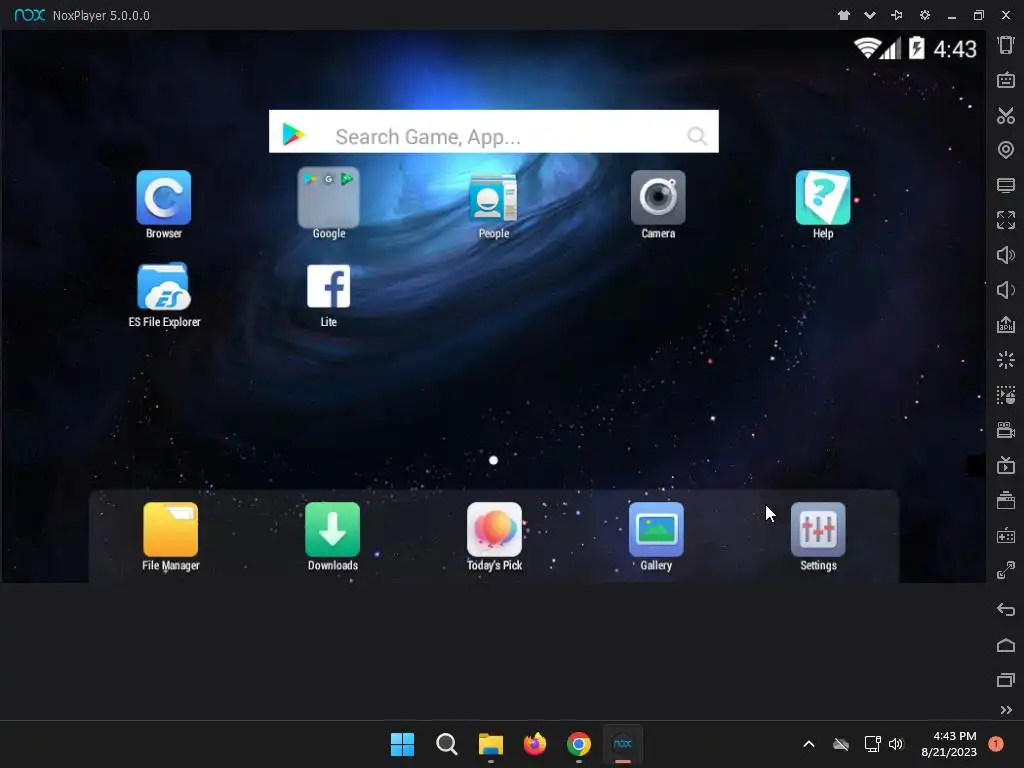
Task: Open the video recorder sidebar icon
Action: (x=1006, y=430)
